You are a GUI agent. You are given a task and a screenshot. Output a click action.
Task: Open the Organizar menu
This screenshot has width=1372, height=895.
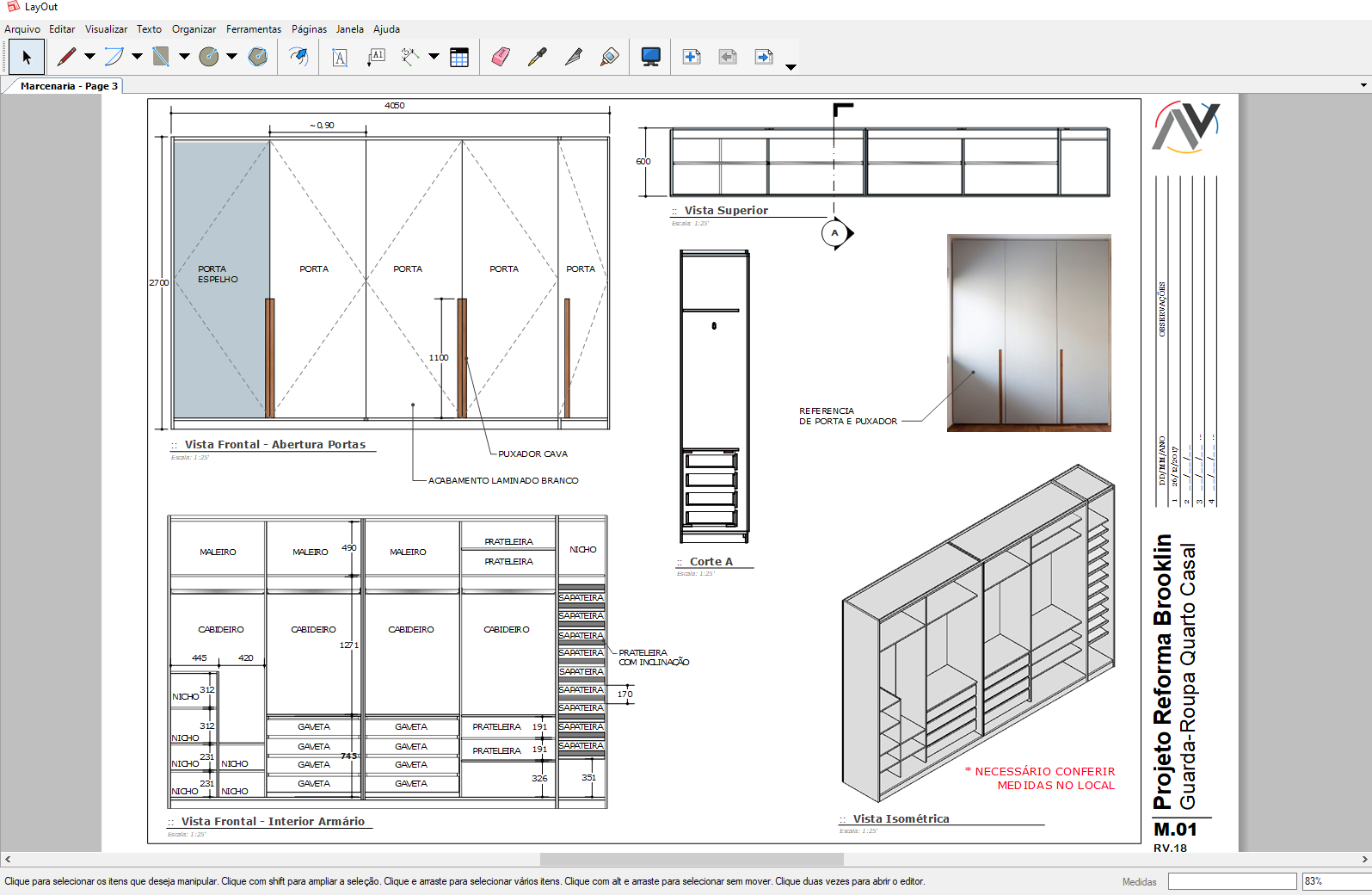click(x=194, y=29)
